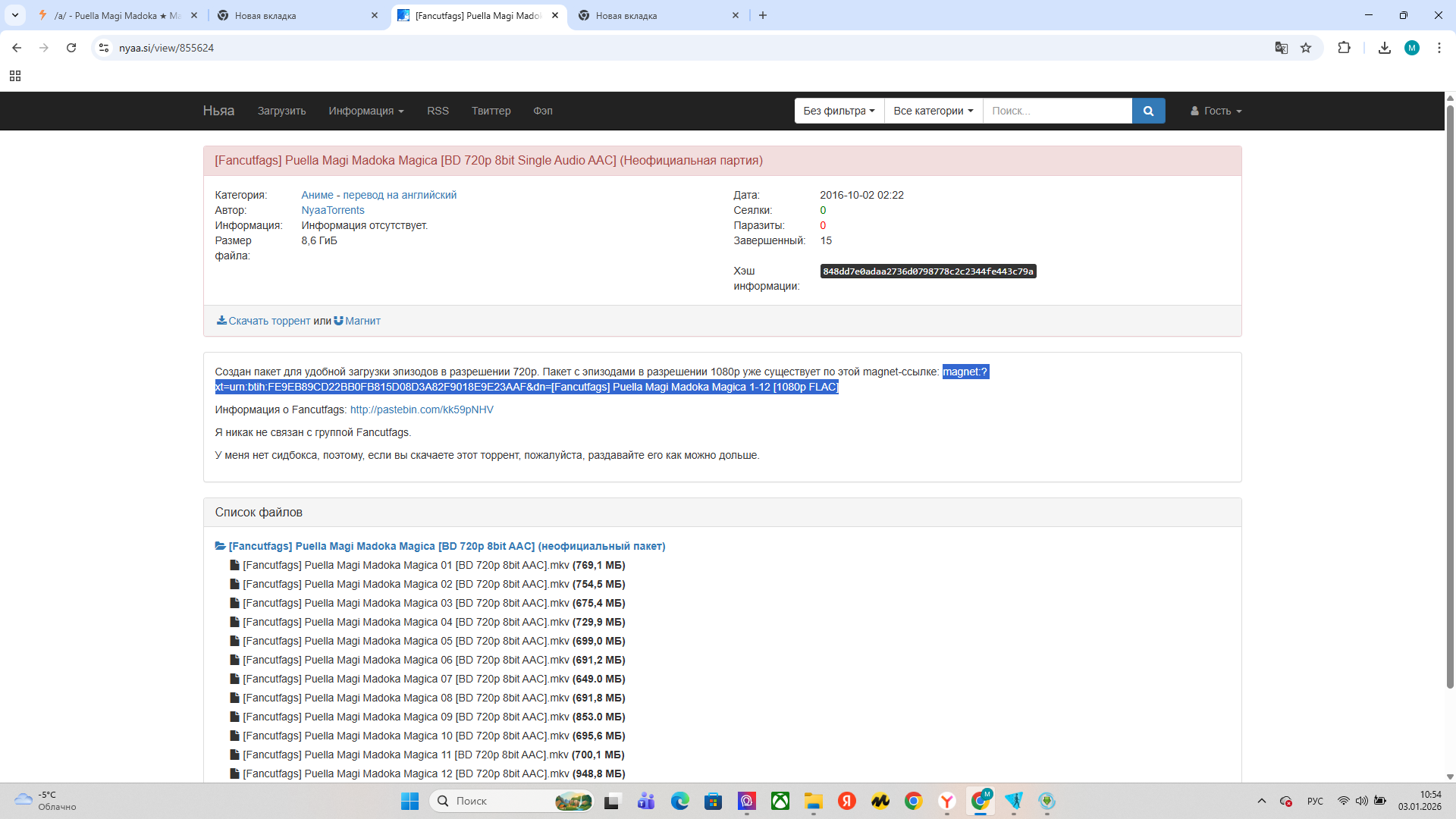Image resolution: width=1456 pixels, height=819 pixels.
Task: Open the browser extensions puzzle icon
Action: 1344,48
